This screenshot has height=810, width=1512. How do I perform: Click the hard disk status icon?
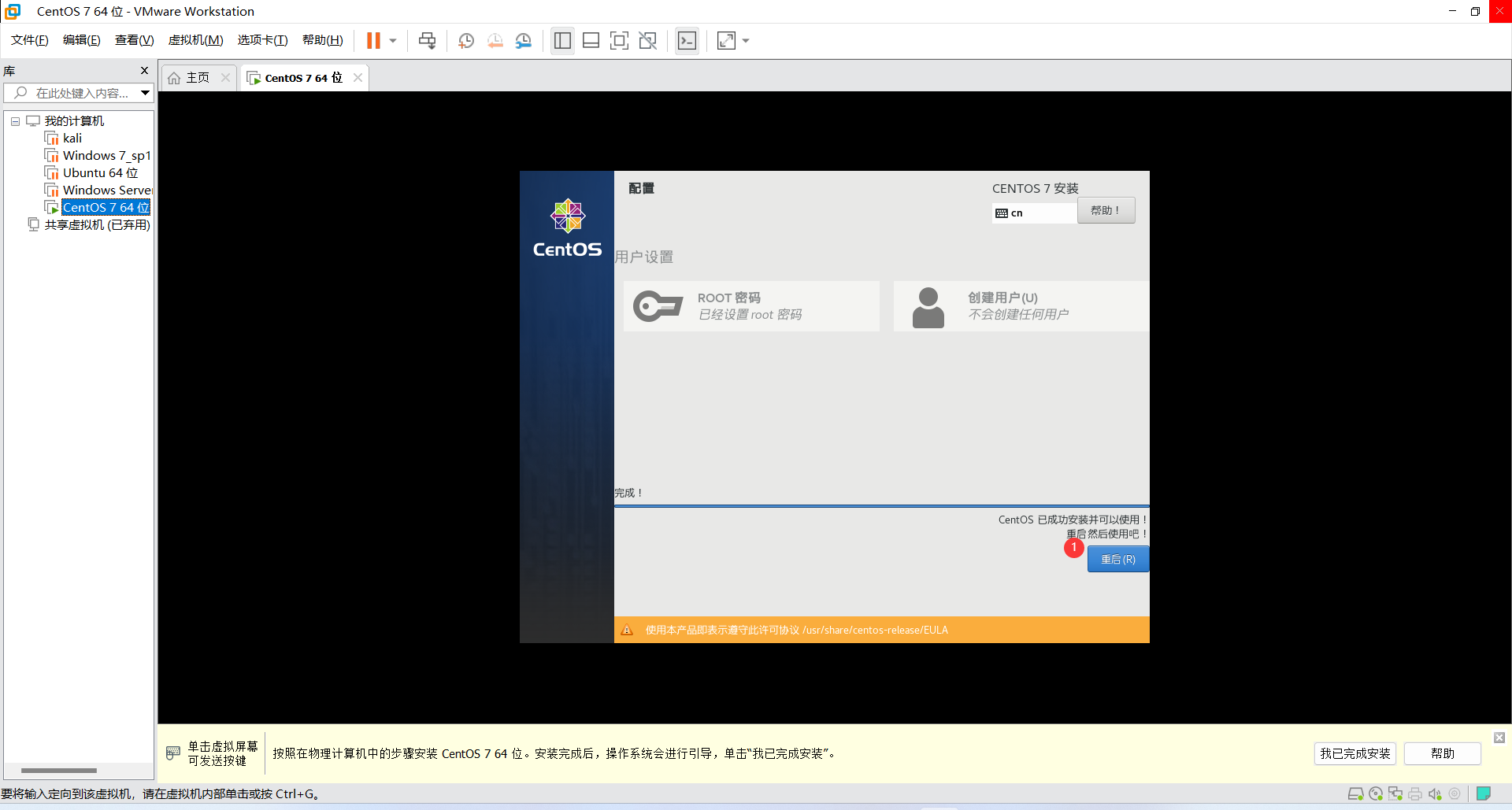(1356, 793)
